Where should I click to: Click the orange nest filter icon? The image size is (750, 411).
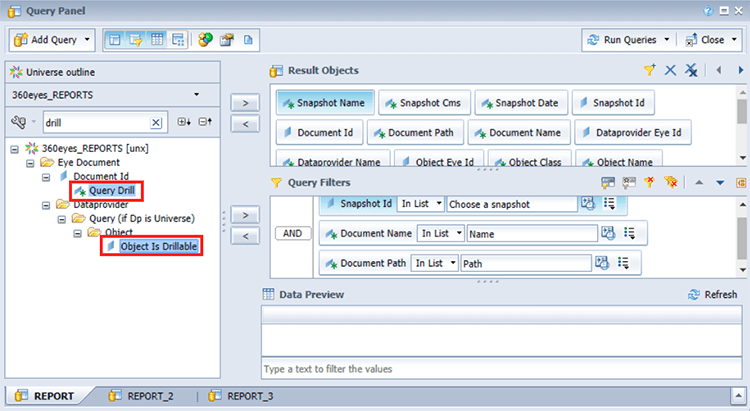pyautogui.click(x=740, y=183)
